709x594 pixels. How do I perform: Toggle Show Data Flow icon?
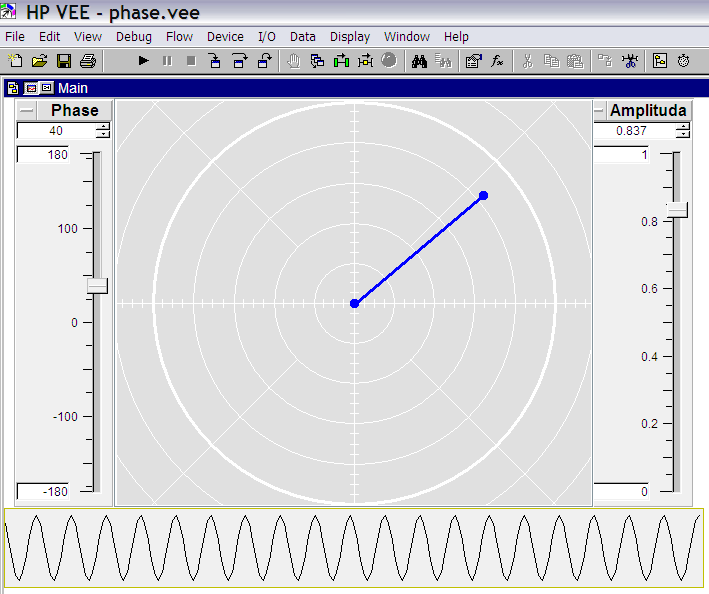pyautogui.click(x=365, y=61)
